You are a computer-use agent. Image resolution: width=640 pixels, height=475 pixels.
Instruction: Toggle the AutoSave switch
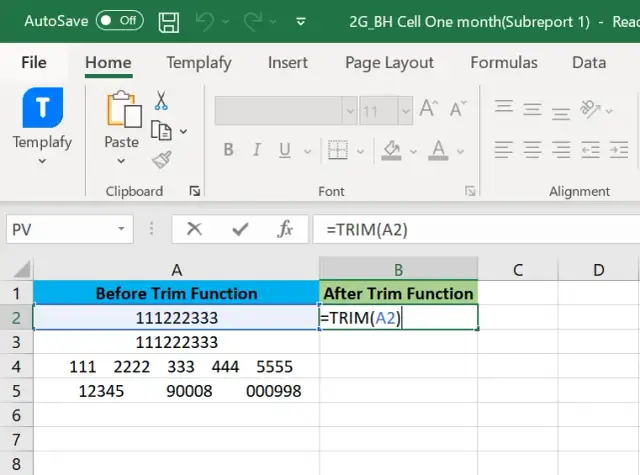[x=119, y=20]
